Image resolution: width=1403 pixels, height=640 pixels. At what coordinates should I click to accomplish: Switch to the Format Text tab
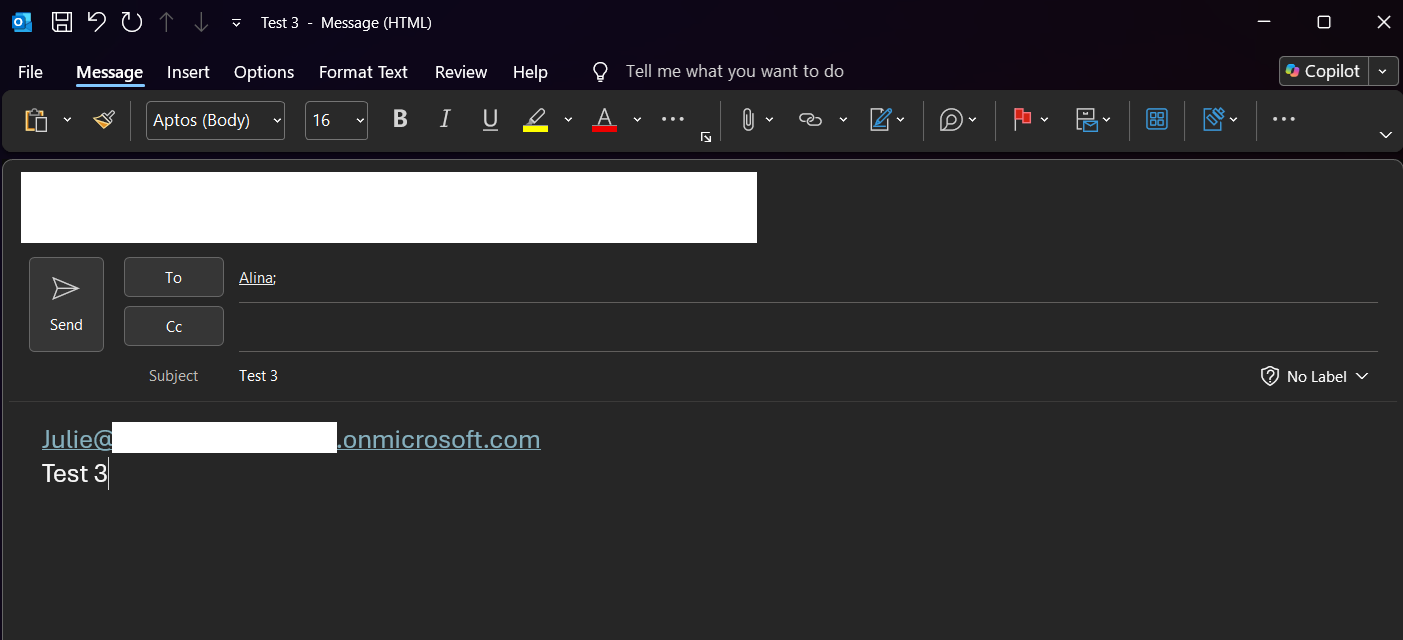click(x=363, y=72)
